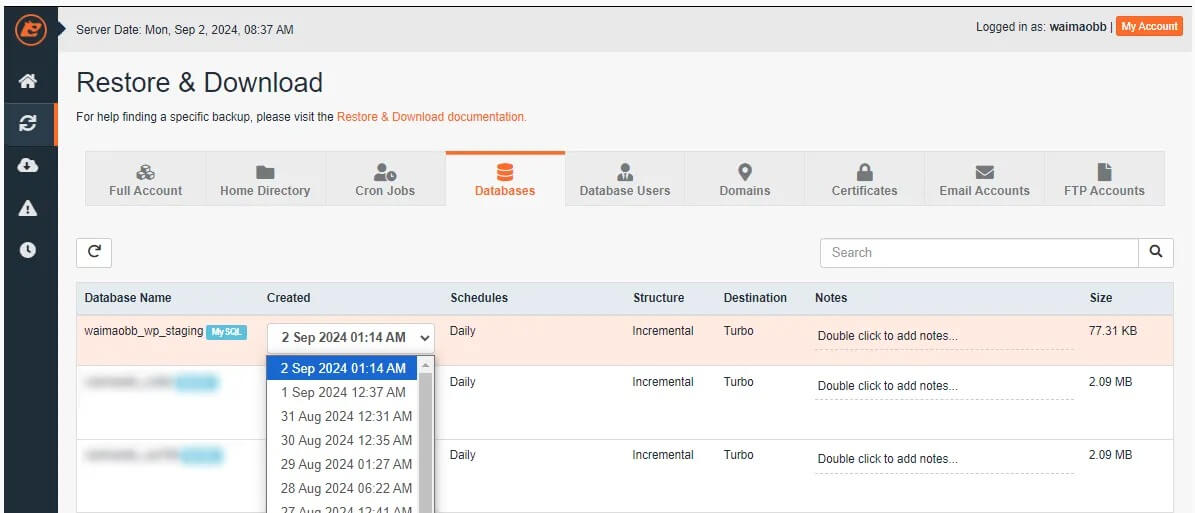
Task: Select 30 Aug 2024 12:35 AM option
Action: point(346,440)
